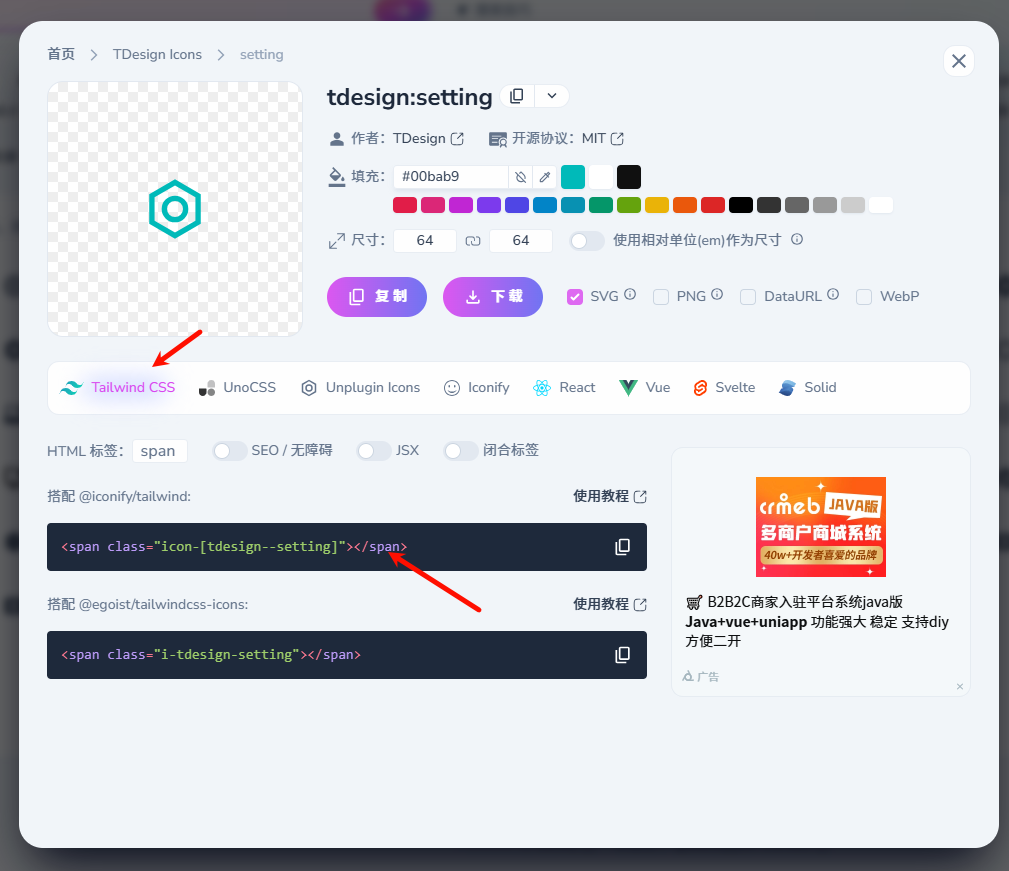The width and height of the screenshot is (1009, 871).
Task: Enable relative em unit sizing switch
Action: (586, 241)
